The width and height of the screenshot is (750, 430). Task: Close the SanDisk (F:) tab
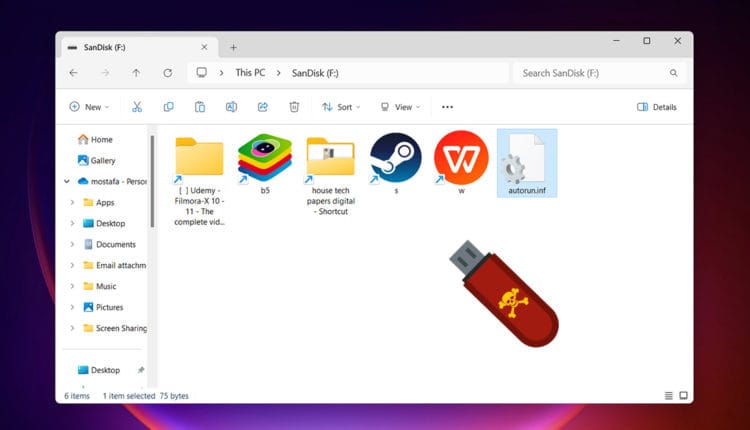[204, 47]
